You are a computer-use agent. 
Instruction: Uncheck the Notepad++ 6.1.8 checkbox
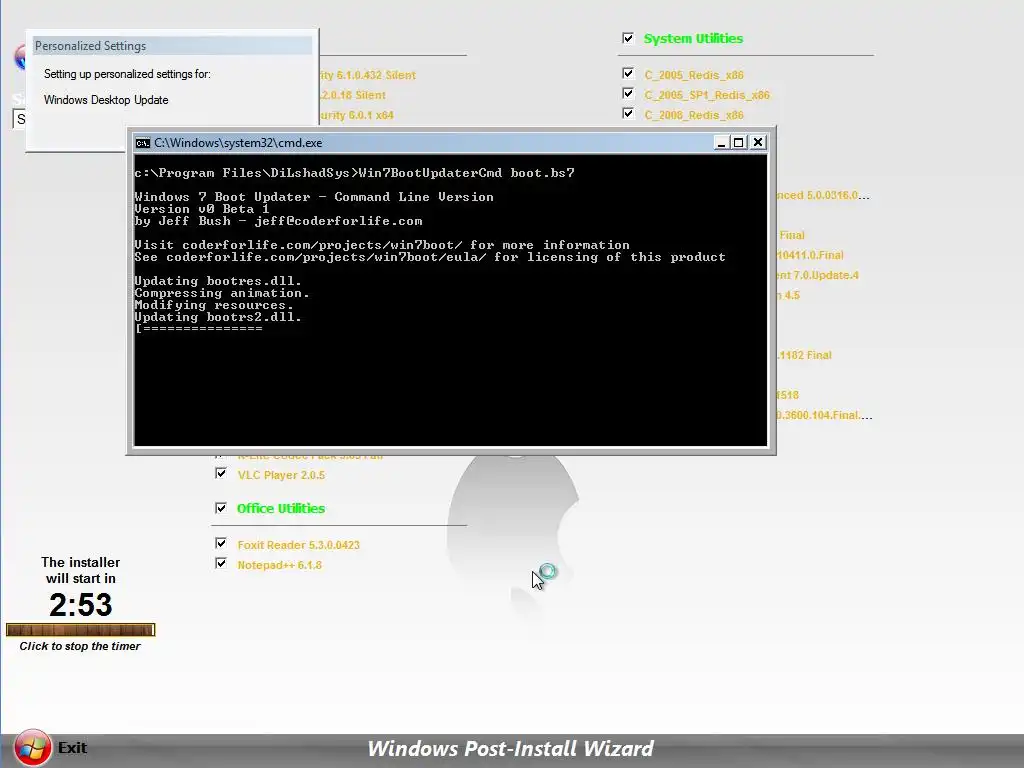click(221, 564)
